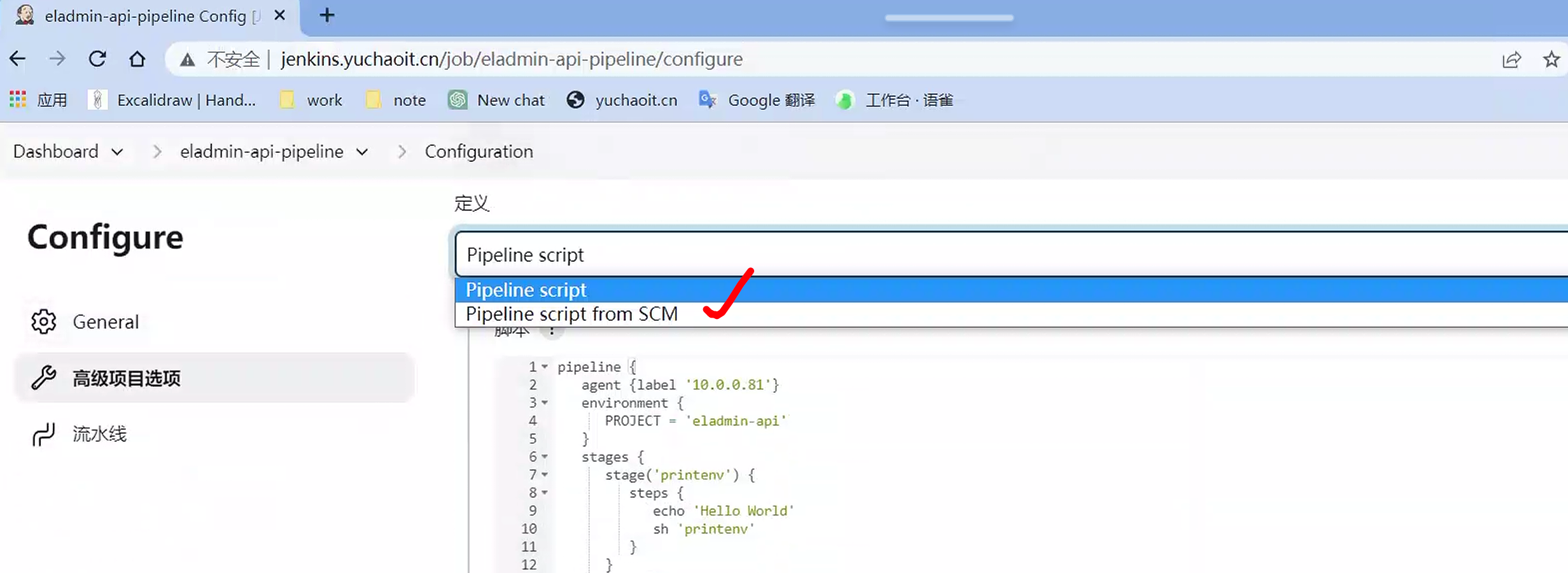
Task: Open the General configuration section
Action: [x=105, y=322]
